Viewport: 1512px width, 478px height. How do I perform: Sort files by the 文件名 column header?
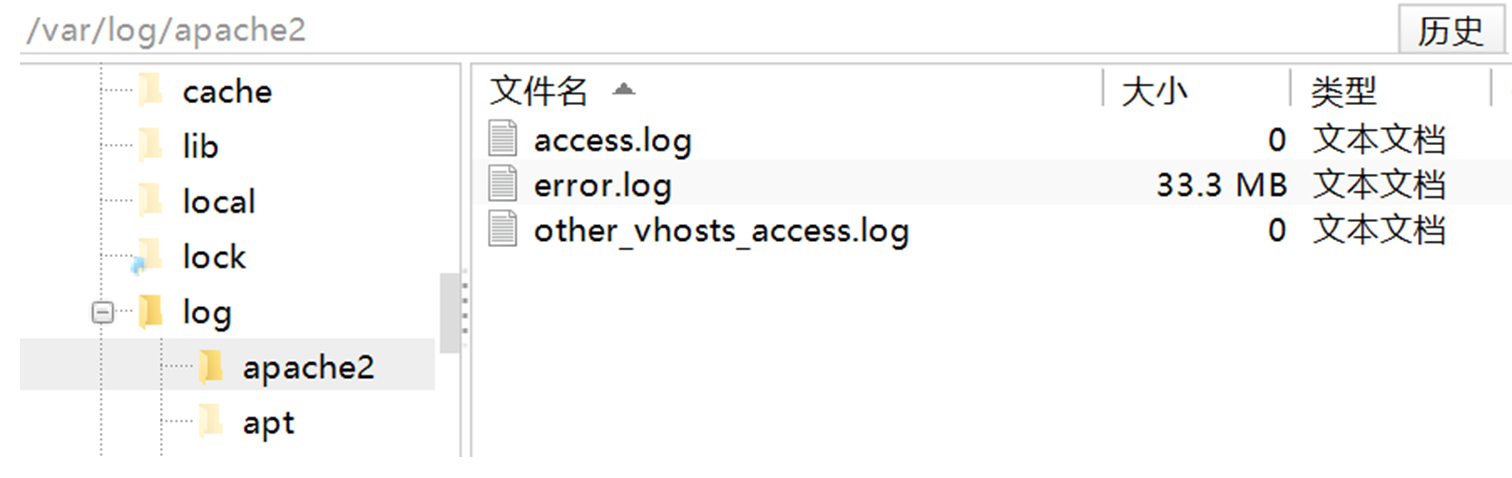tap(538, 91)
